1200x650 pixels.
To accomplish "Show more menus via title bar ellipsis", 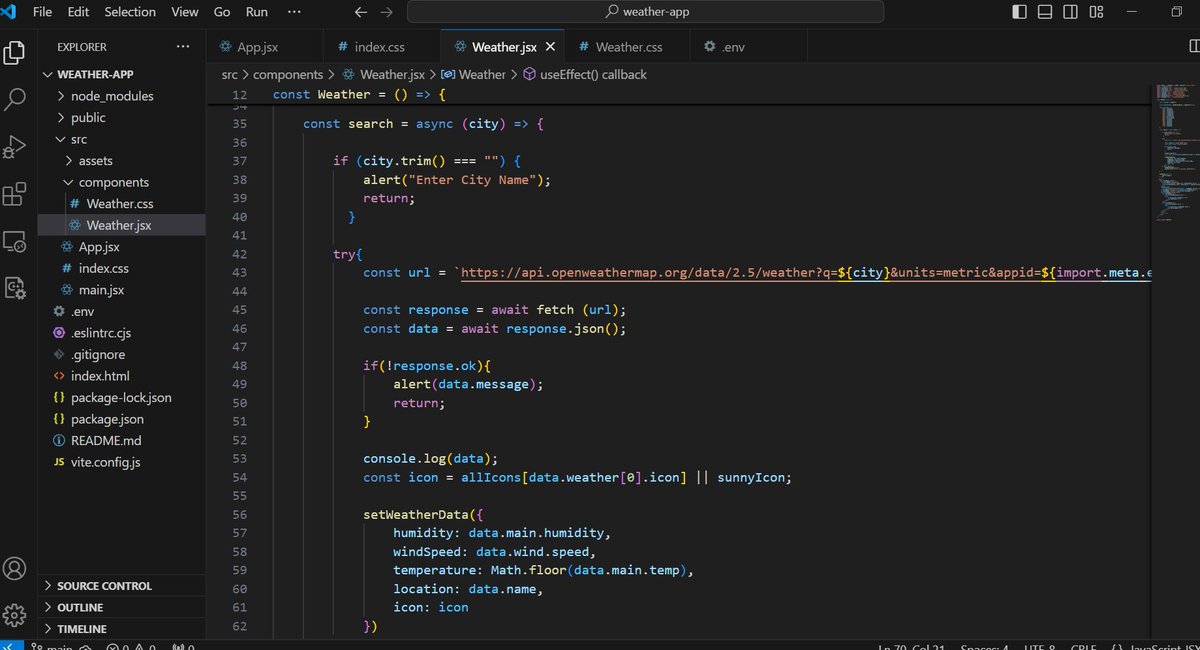I will tap(293, 12).
